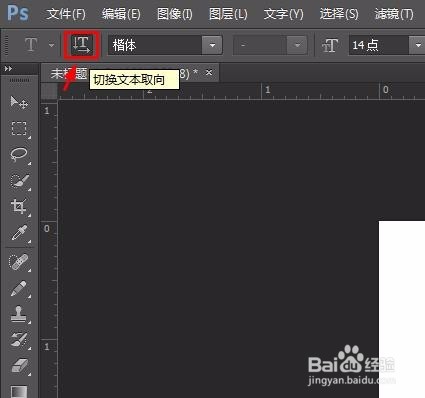Click the Type tool preset icon
Screen dimensions: 425x398
pos(31,45)
